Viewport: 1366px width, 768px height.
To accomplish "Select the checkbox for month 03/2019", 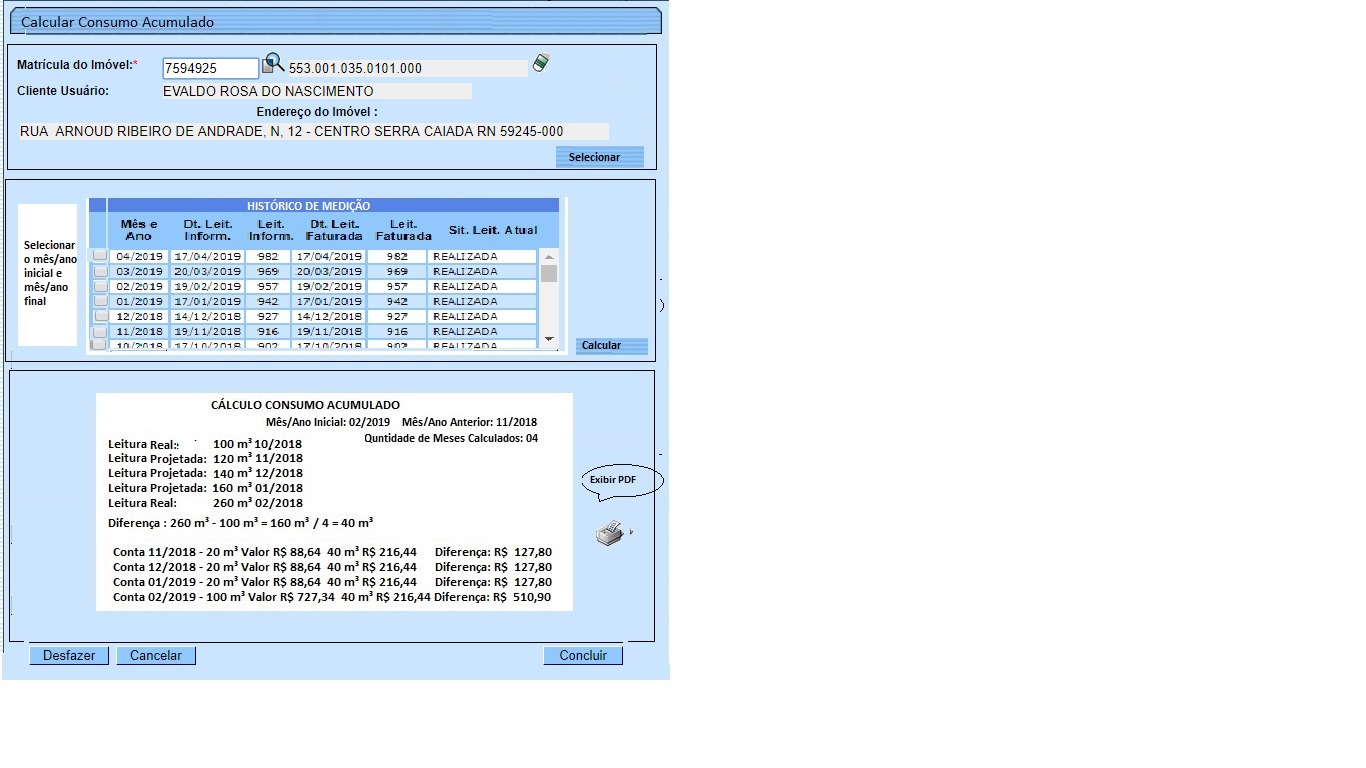I will (x=100, y=271).
